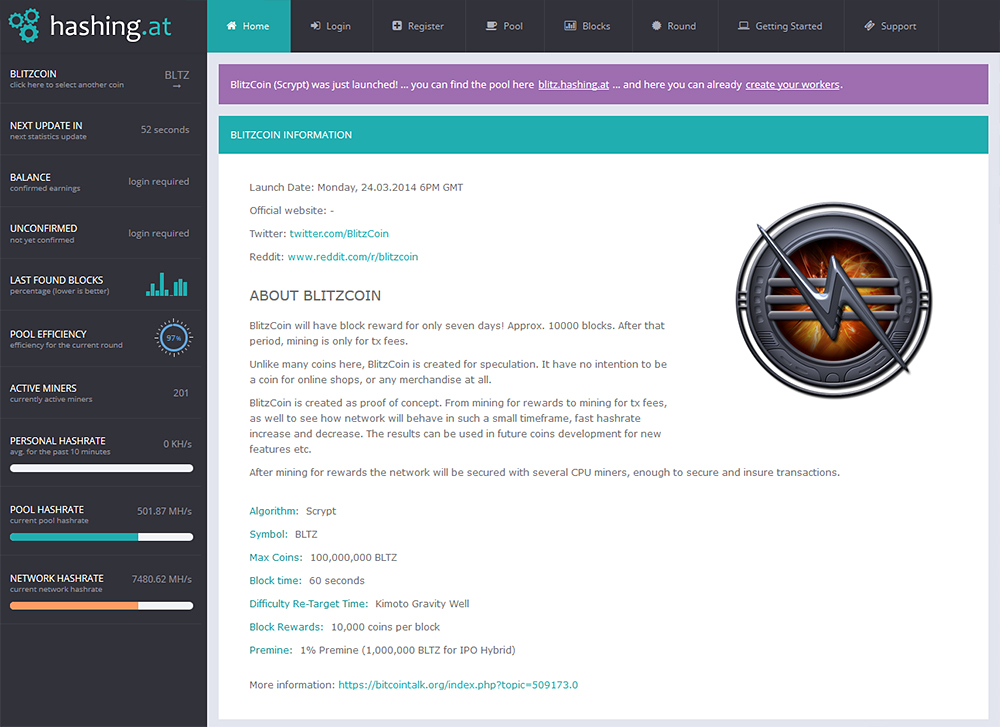Go to the Login page

(x=331, y=26)
